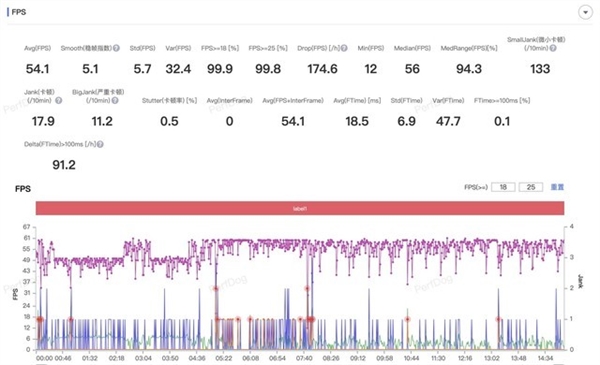This screenshot has width=600, height=365.
Task: Click red jank marker near 10:44
Action: point(408,319)
